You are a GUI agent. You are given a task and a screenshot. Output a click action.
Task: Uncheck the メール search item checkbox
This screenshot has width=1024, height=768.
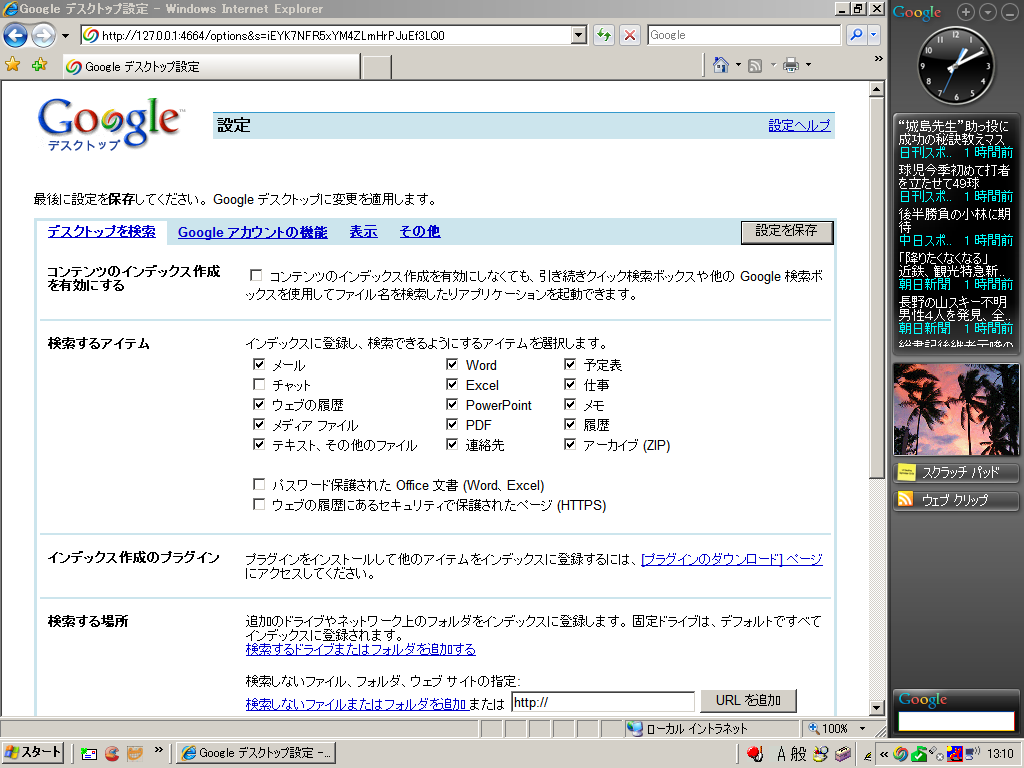[x=259, y=364]
